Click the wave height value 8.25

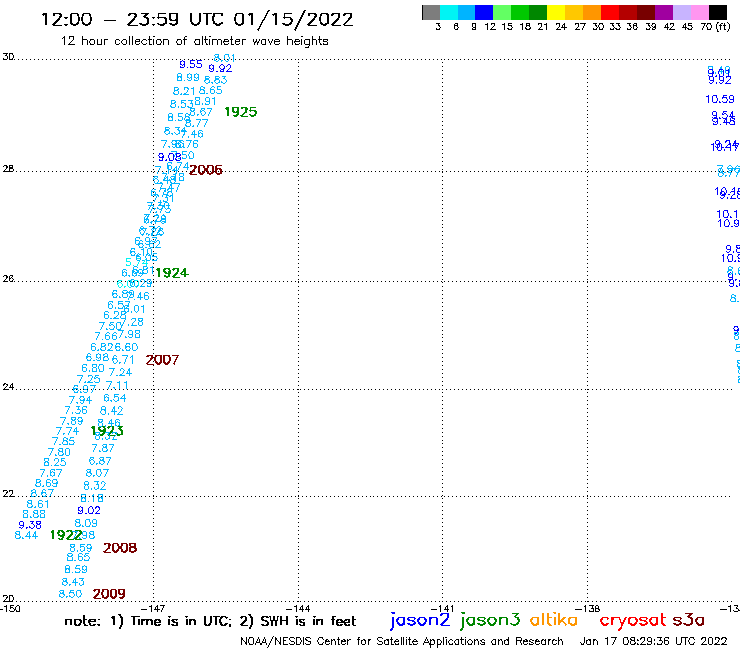point(55,462)
